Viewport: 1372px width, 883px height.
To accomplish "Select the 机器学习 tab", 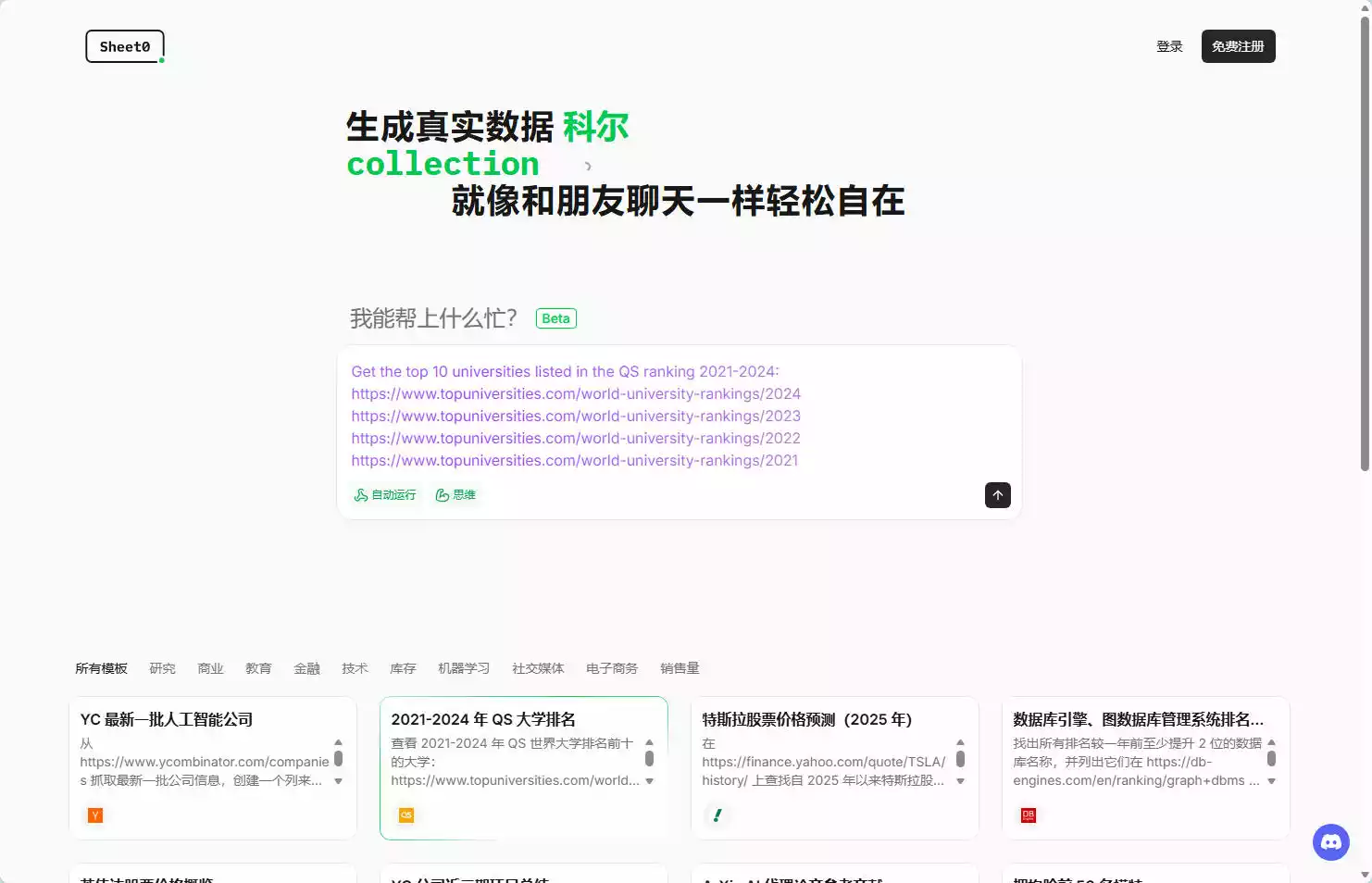I will click(464, 668).
